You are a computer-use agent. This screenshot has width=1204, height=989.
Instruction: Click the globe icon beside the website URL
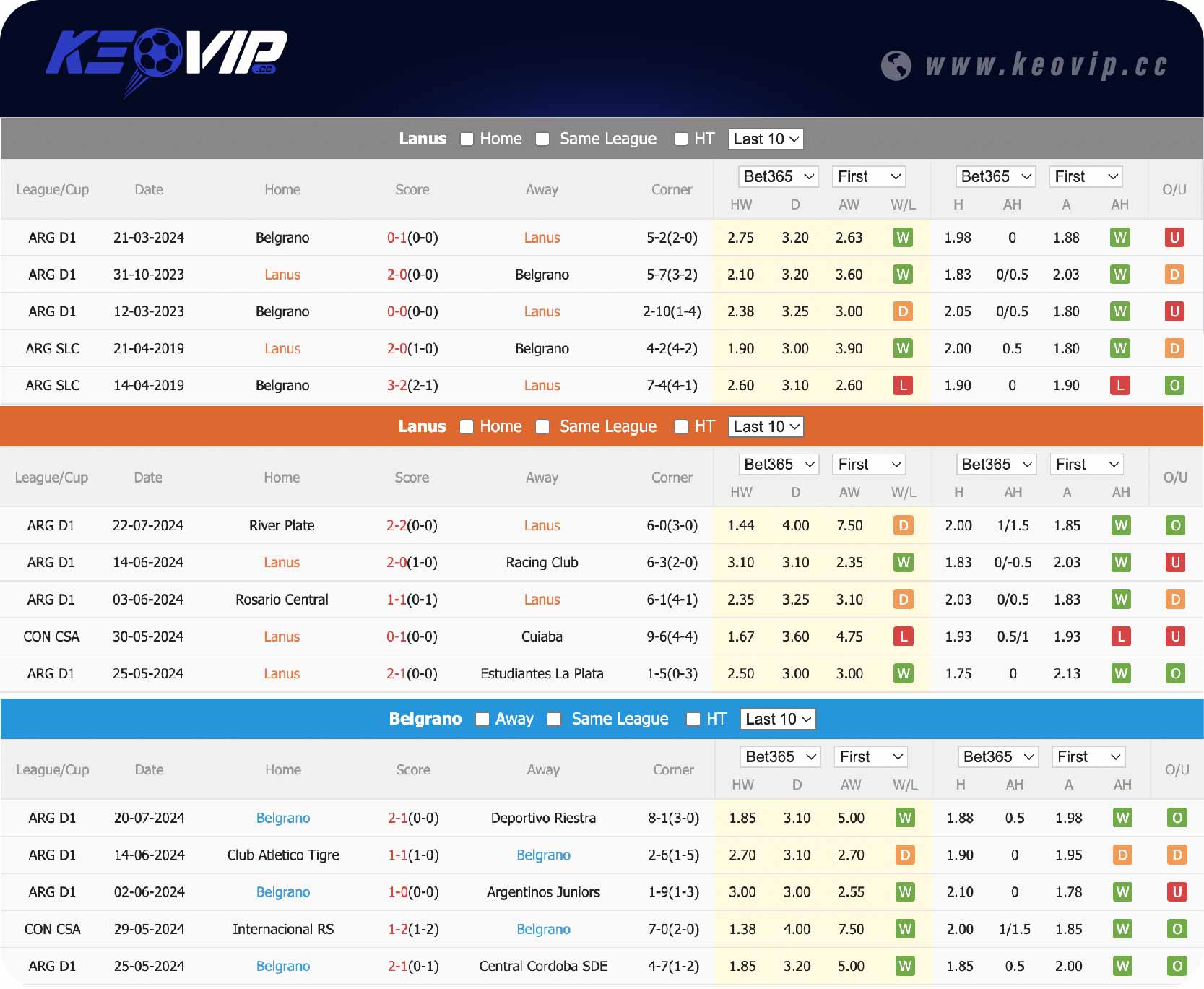[x=896, y=66]
